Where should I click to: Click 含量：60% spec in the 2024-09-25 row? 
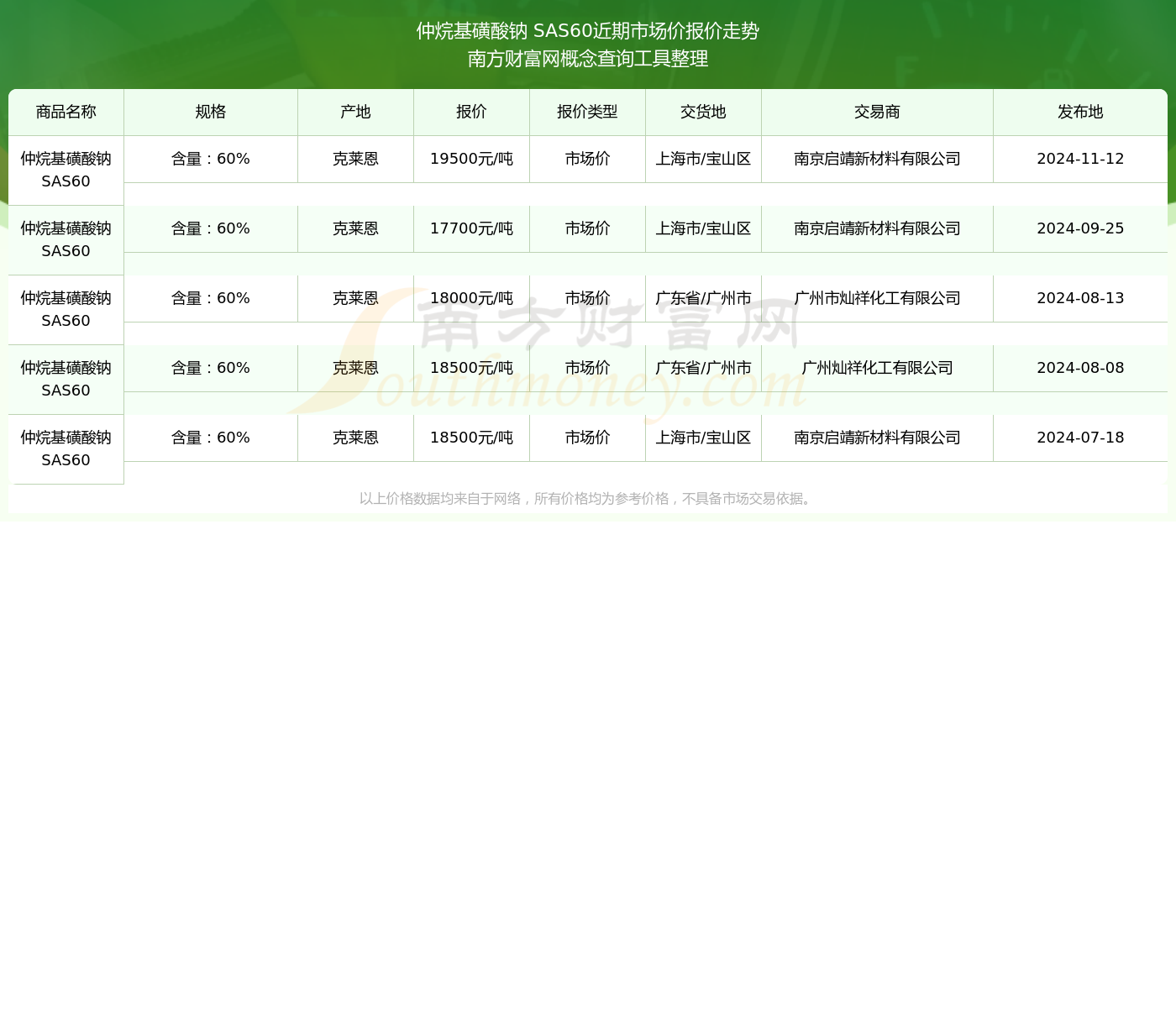tap(210, 228)
